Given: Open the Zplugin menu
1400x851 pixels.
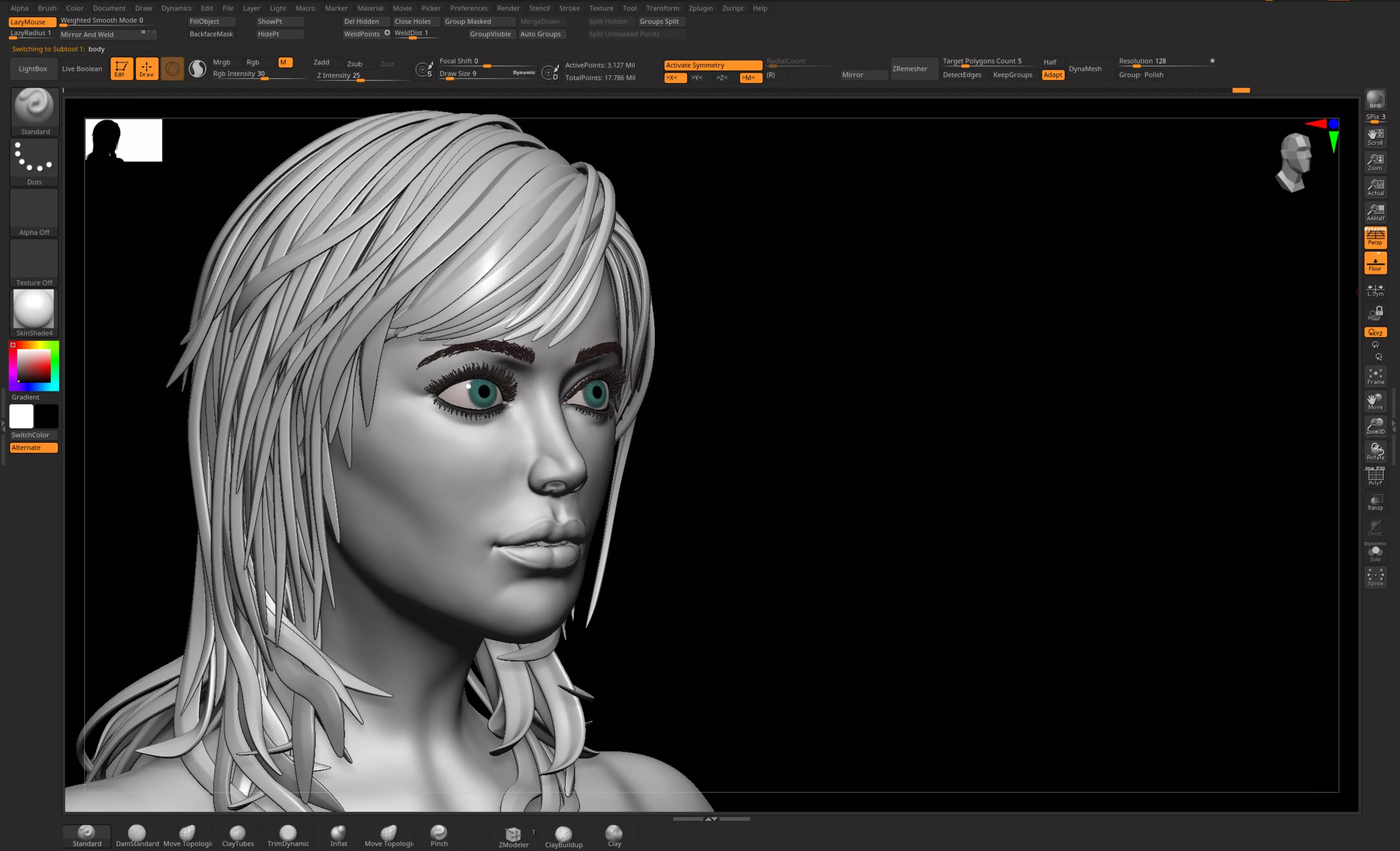Looking at the screenshot, I should (x=700, y=8).
